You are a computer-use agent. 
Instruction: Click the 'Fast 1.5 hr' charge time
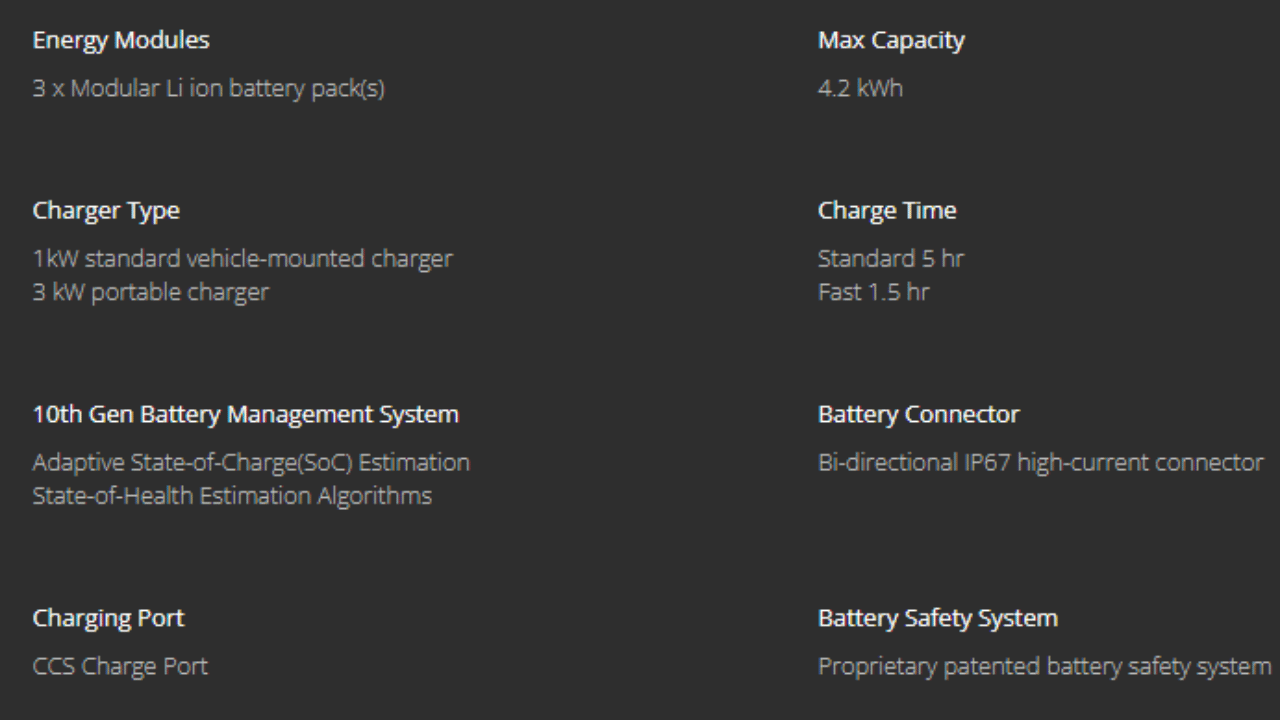(873, 292)
